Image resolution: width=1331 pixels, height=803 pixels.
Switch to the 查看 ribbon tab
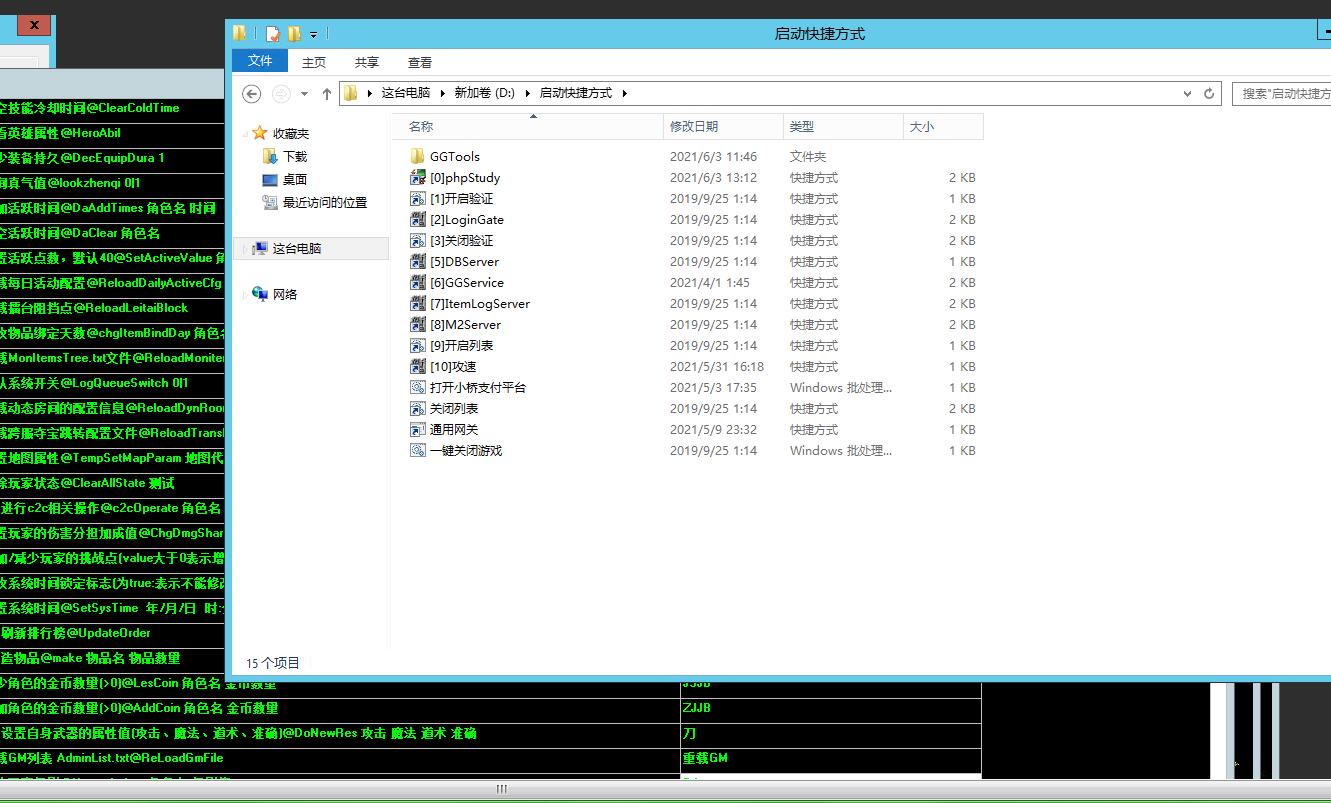tap(420, 62)
